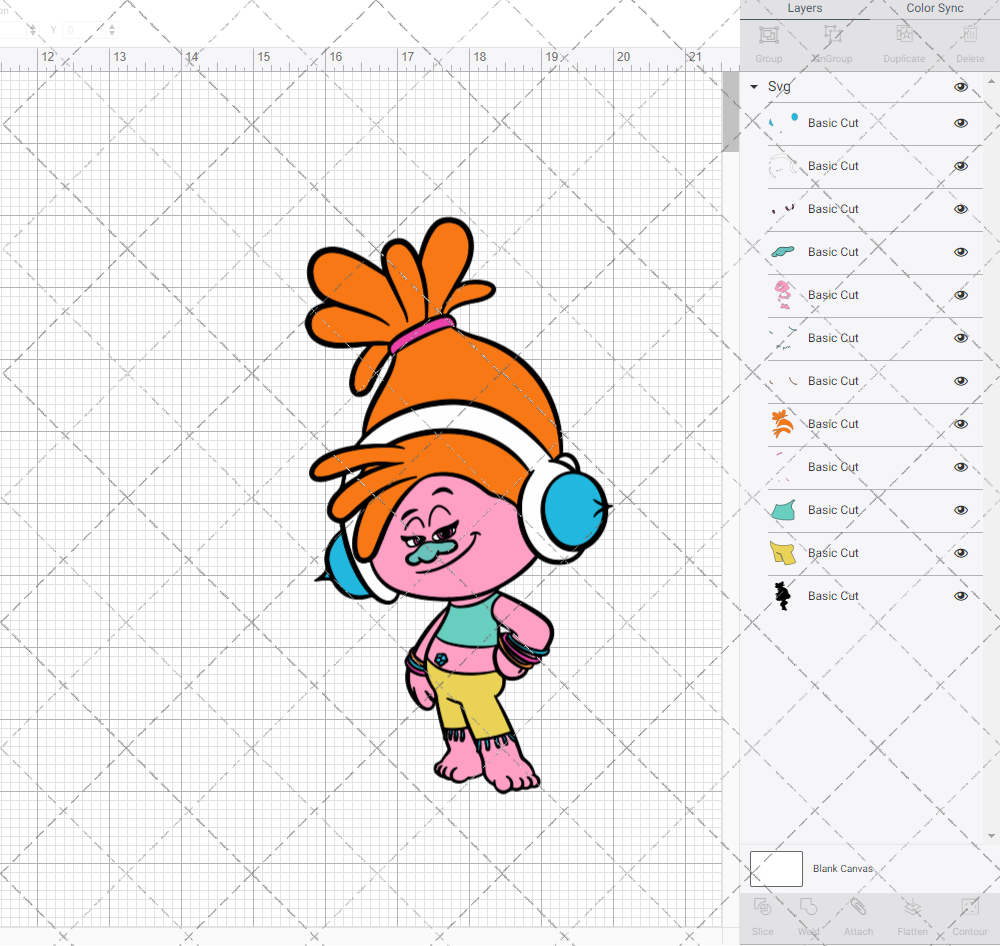Hide the teal shirt layer with its eye icon
Screen dimensions: 1000x946
tap(961, 510)
